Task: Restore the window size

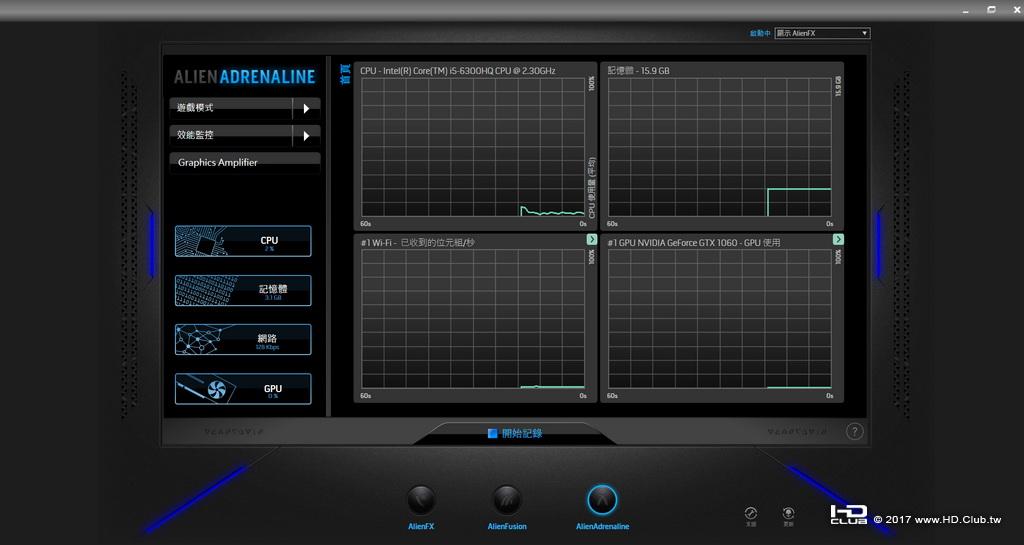Action: (x=991, y=10)
